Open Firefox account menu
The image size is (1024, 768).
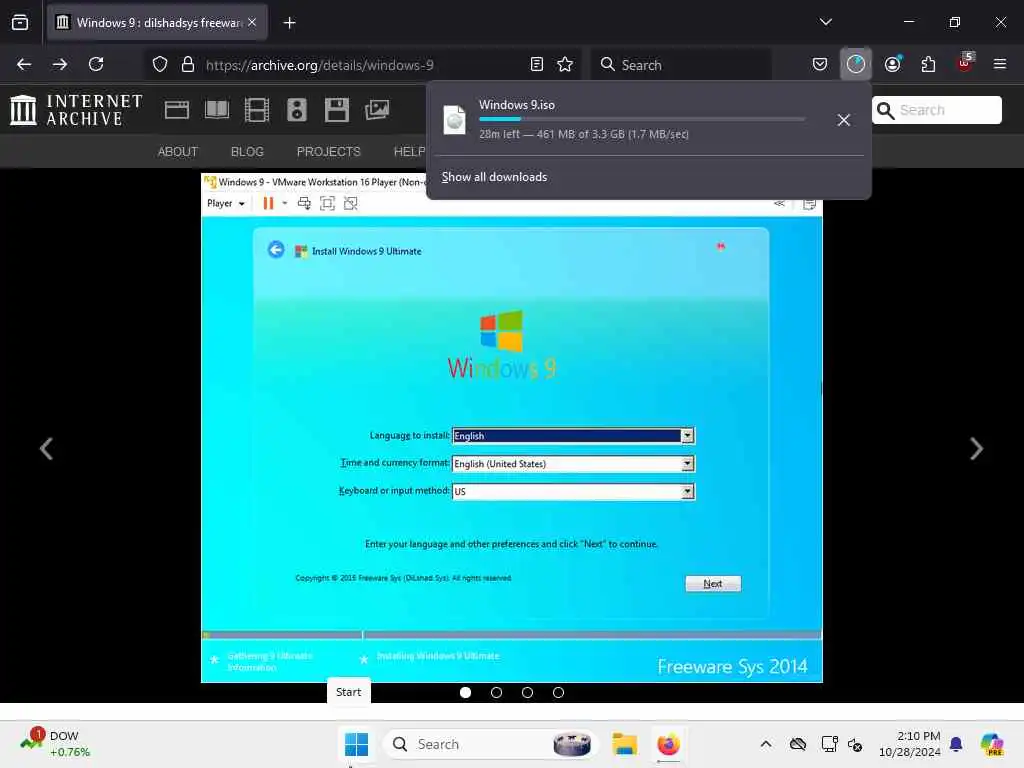click(893, 64)
